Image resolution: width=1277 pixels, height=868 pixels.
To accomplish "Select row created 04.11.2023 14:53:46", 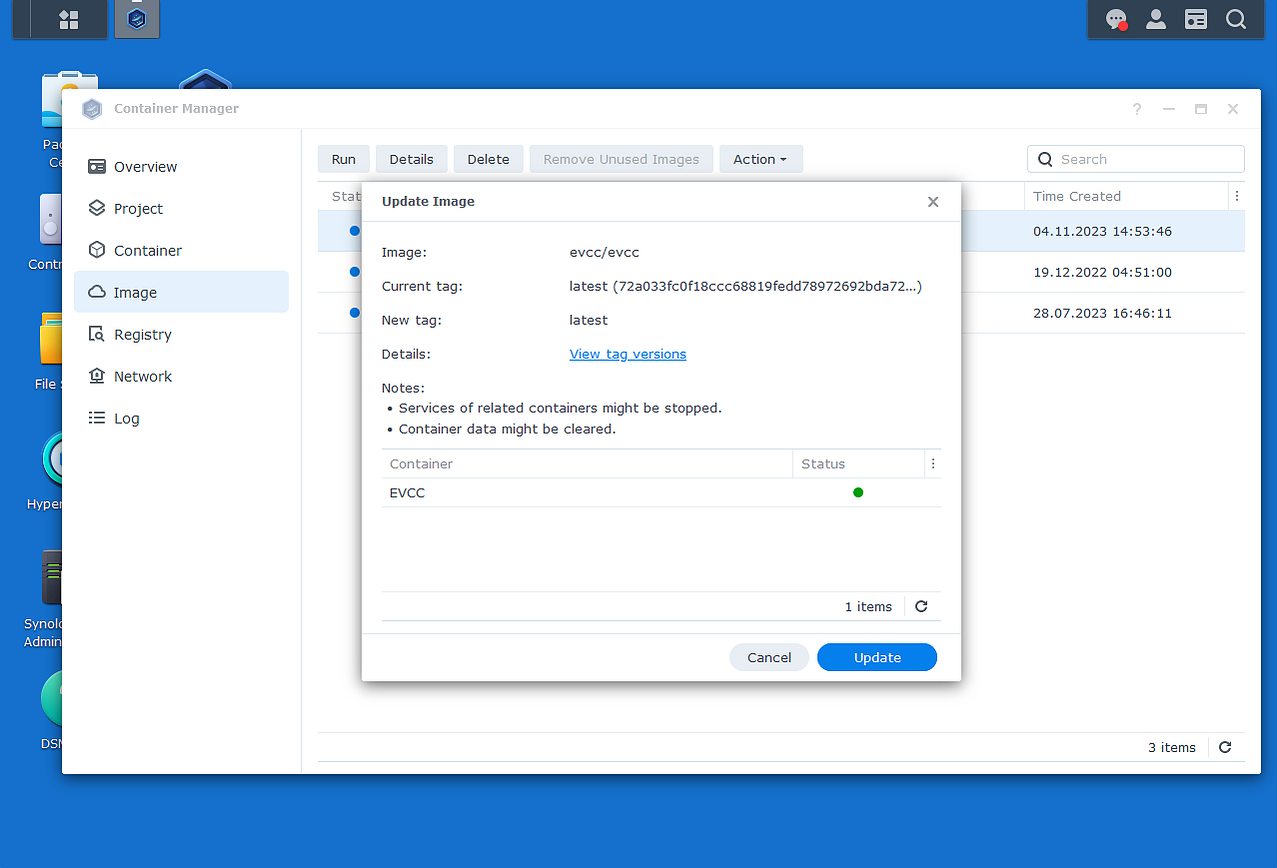I will click(x=1103, y=231).
